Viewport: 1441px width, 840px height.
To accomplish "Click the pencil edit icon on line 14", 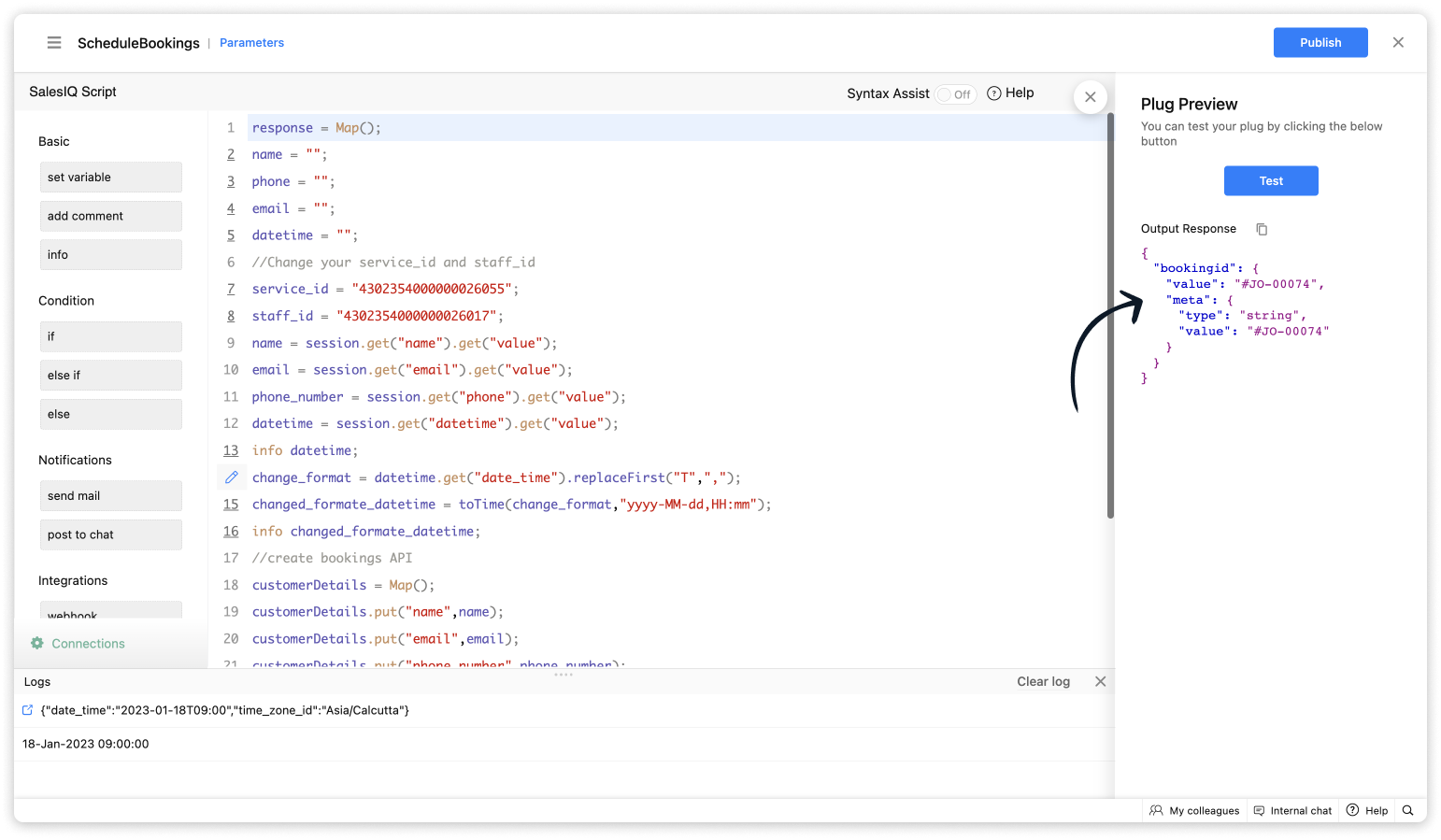I will (232, 477).
